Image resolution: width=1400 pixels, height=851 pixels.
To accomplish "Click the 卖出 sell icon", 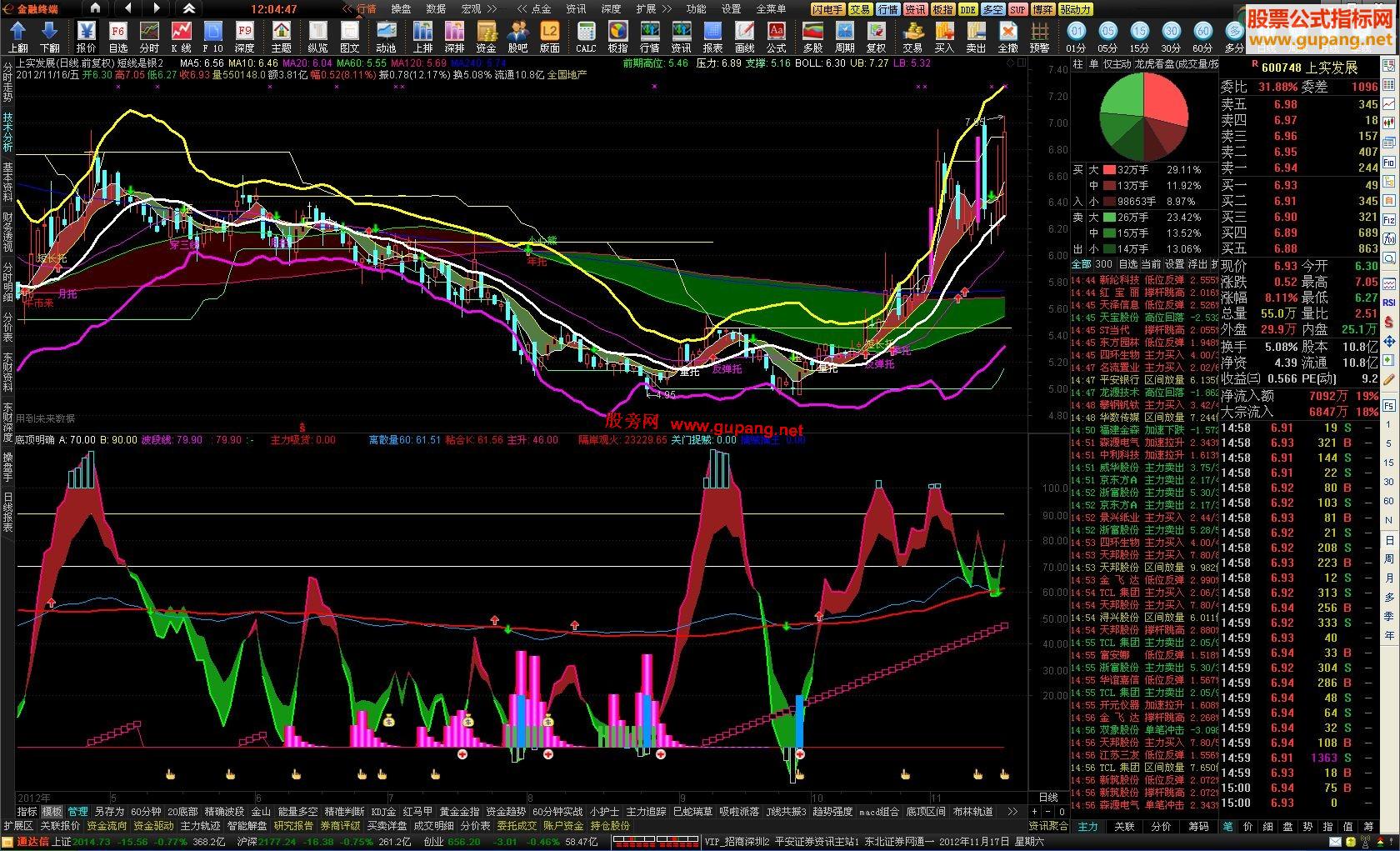I will pyautogui.click(x=976, y=37).
